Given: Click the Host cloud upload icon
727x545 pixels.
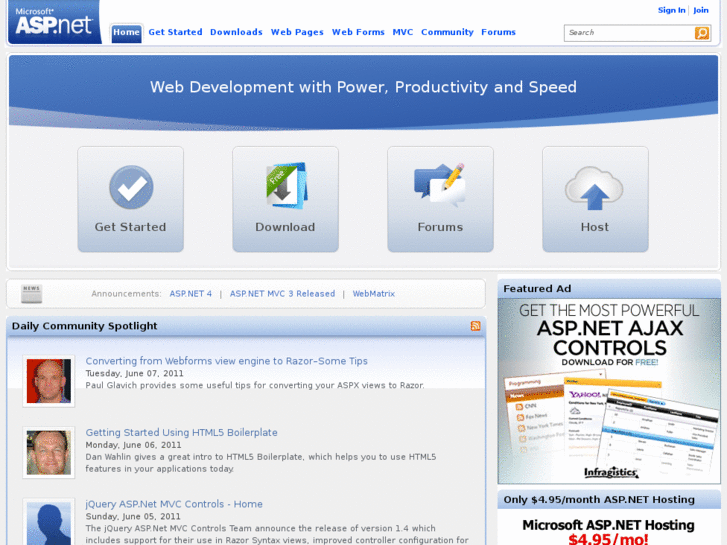Looking at the screenshot, I should click(x=594, y=188).
